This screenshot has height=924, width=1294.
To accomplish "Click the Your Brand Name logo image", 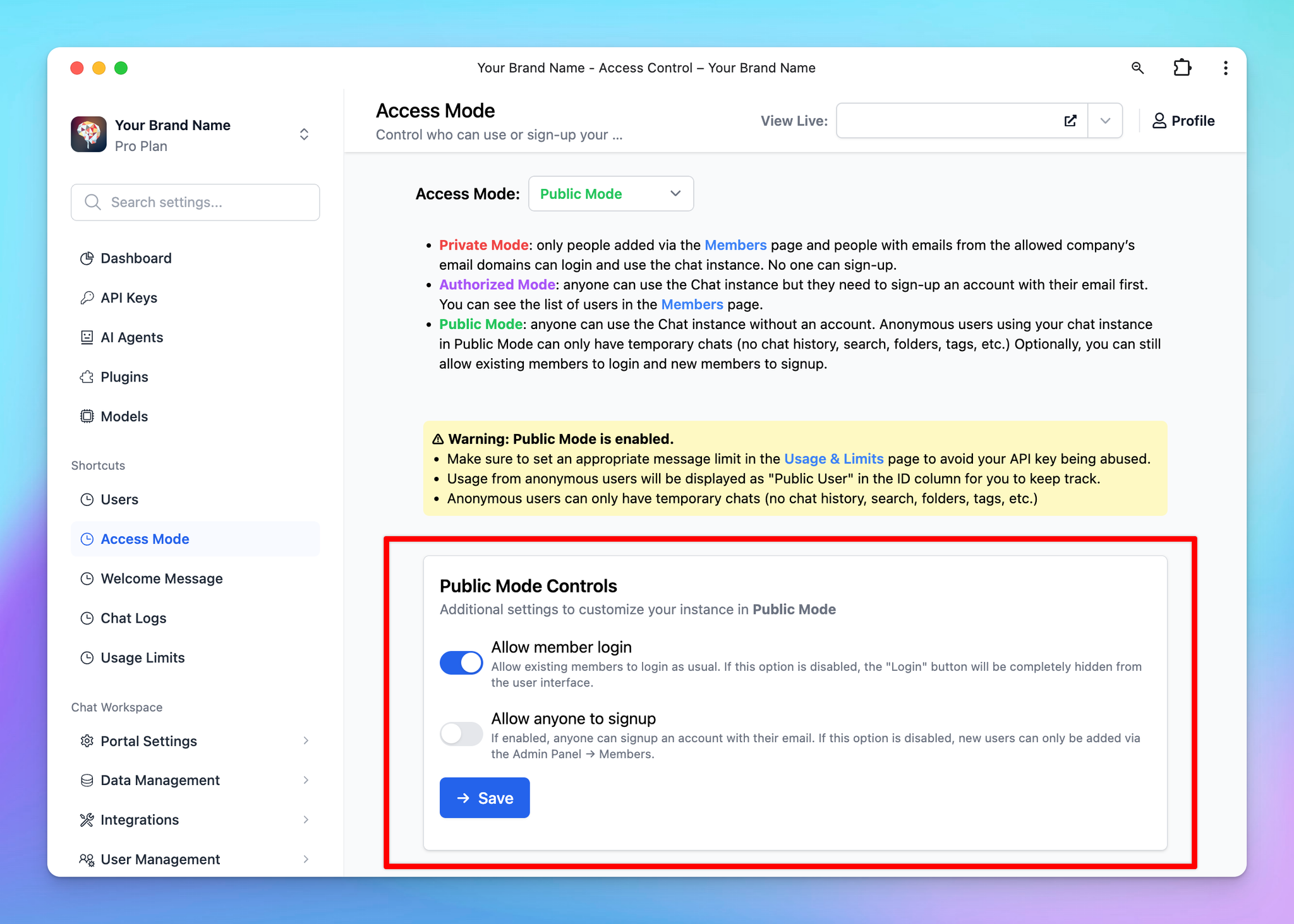I will point(88,134).
